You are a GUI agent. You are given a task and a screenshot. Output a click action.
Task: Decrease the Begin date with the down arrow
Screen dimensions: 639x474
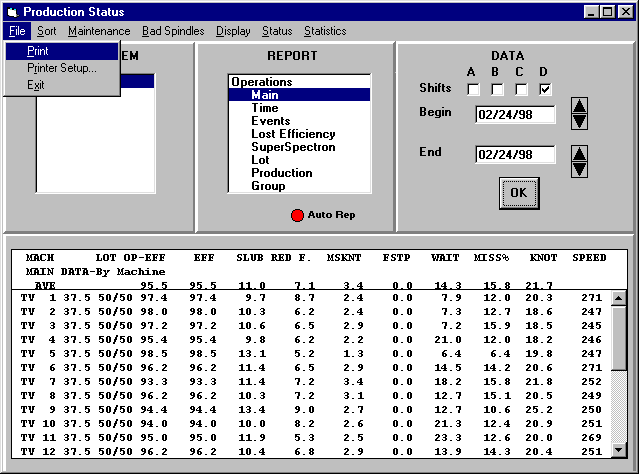click(579, 121)
